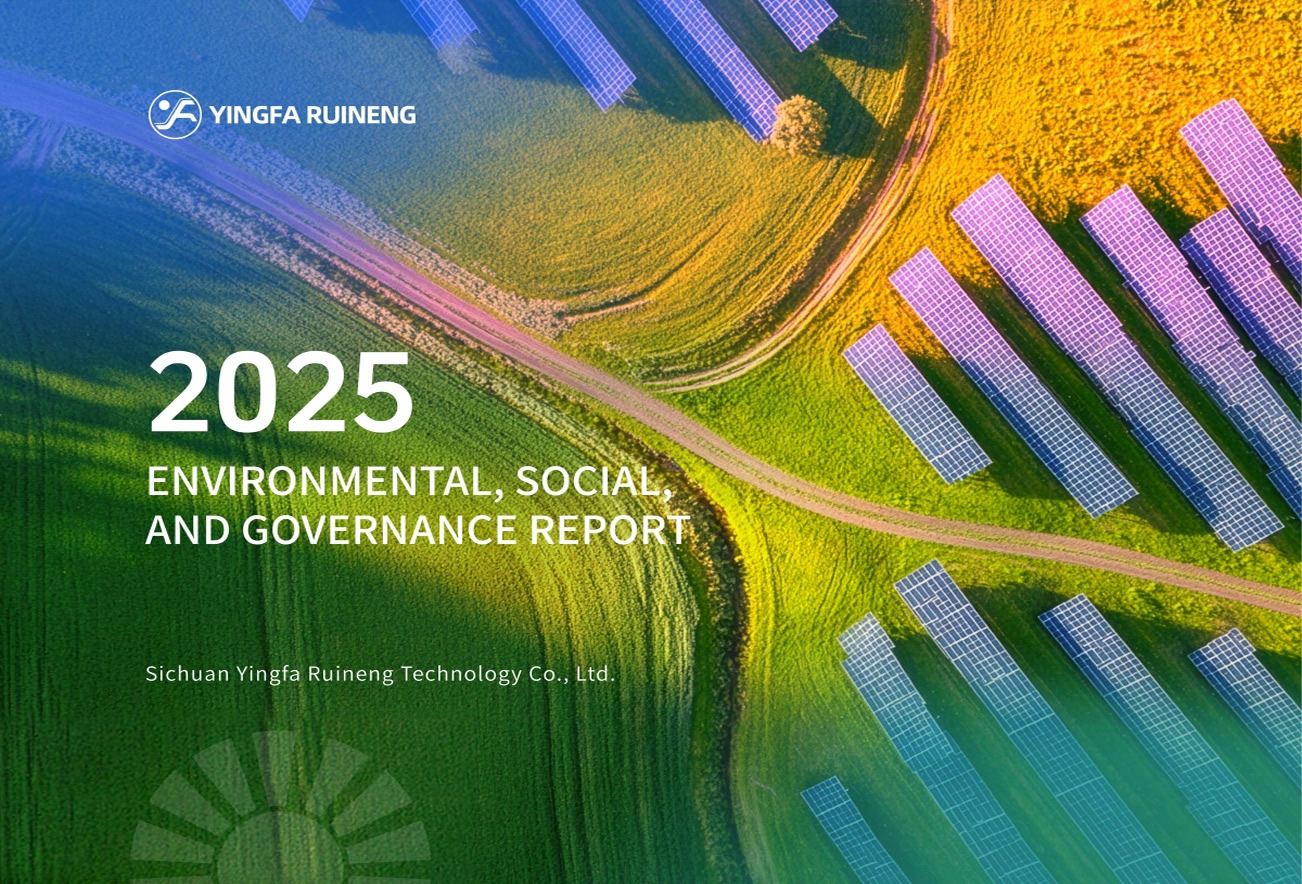1302x884 pixels.
Task: Click the circular Yingfa Ruineng logo emblem
Action: [174, 114]
